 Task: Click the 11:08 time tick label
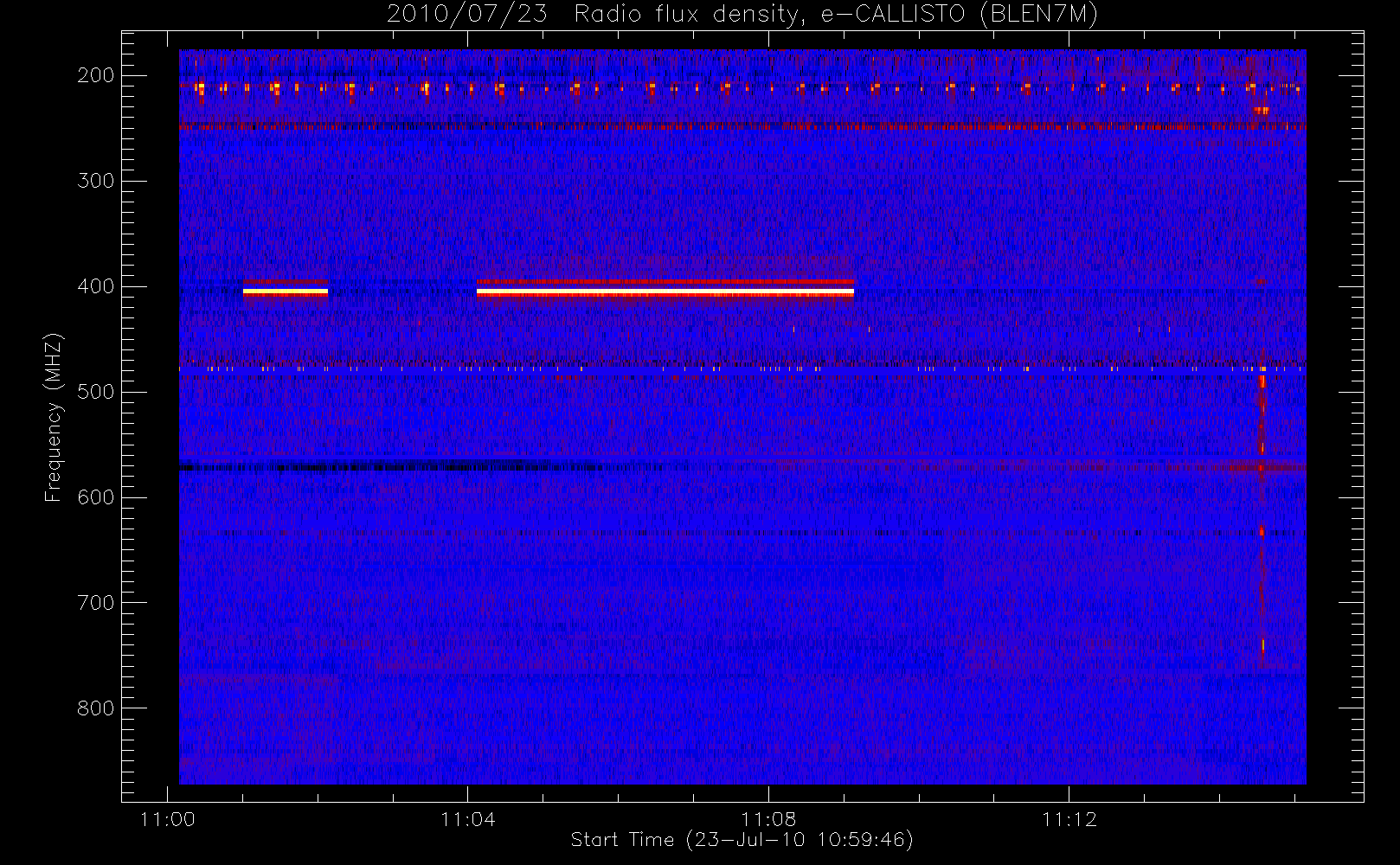click(768, 819)
